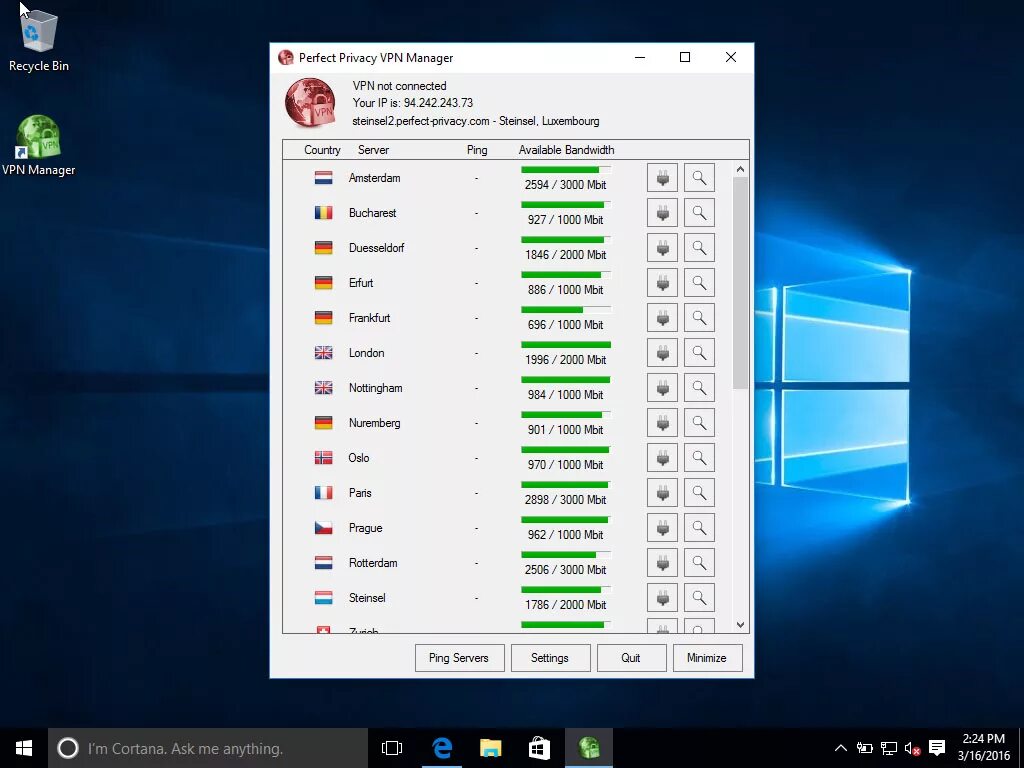1024x768 pixels.
Task: Click the 2898 / 3000 Mbit bandwidth value
Action: (566, 500)
